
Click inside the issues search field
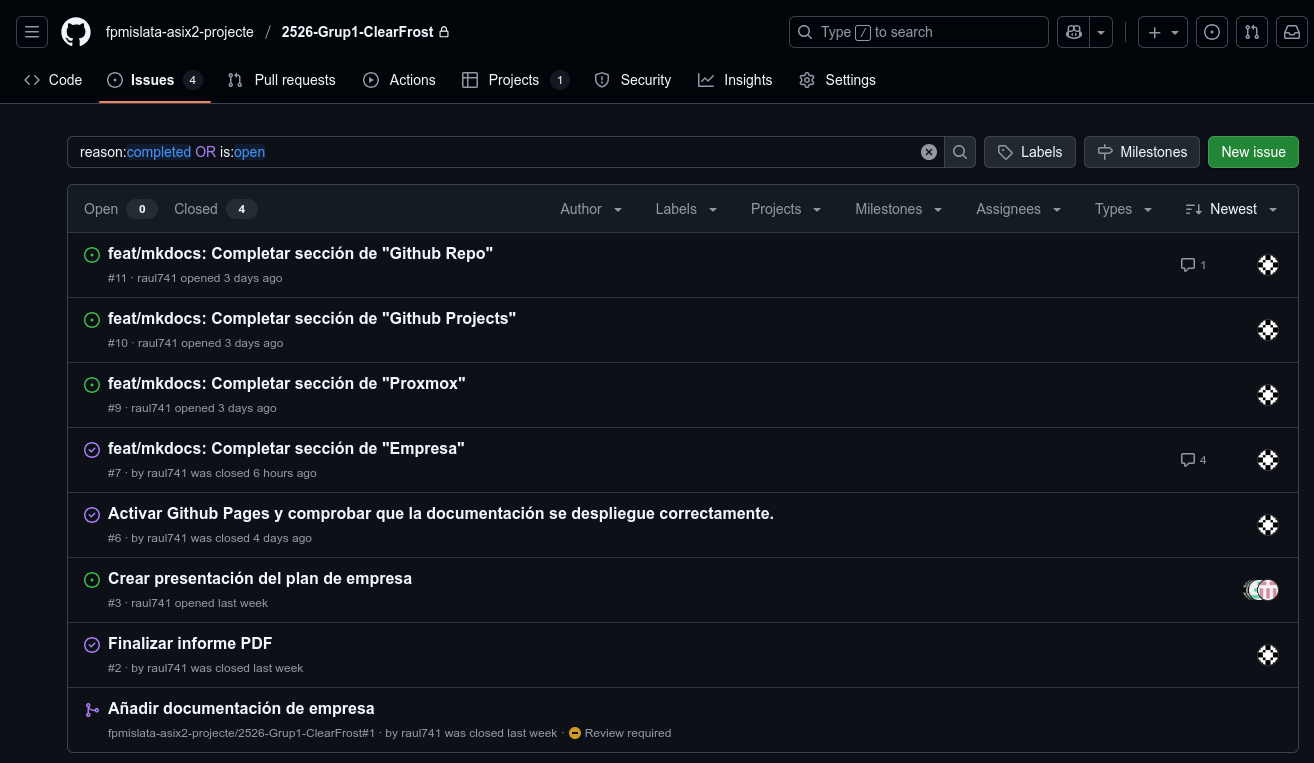(500, 152)
